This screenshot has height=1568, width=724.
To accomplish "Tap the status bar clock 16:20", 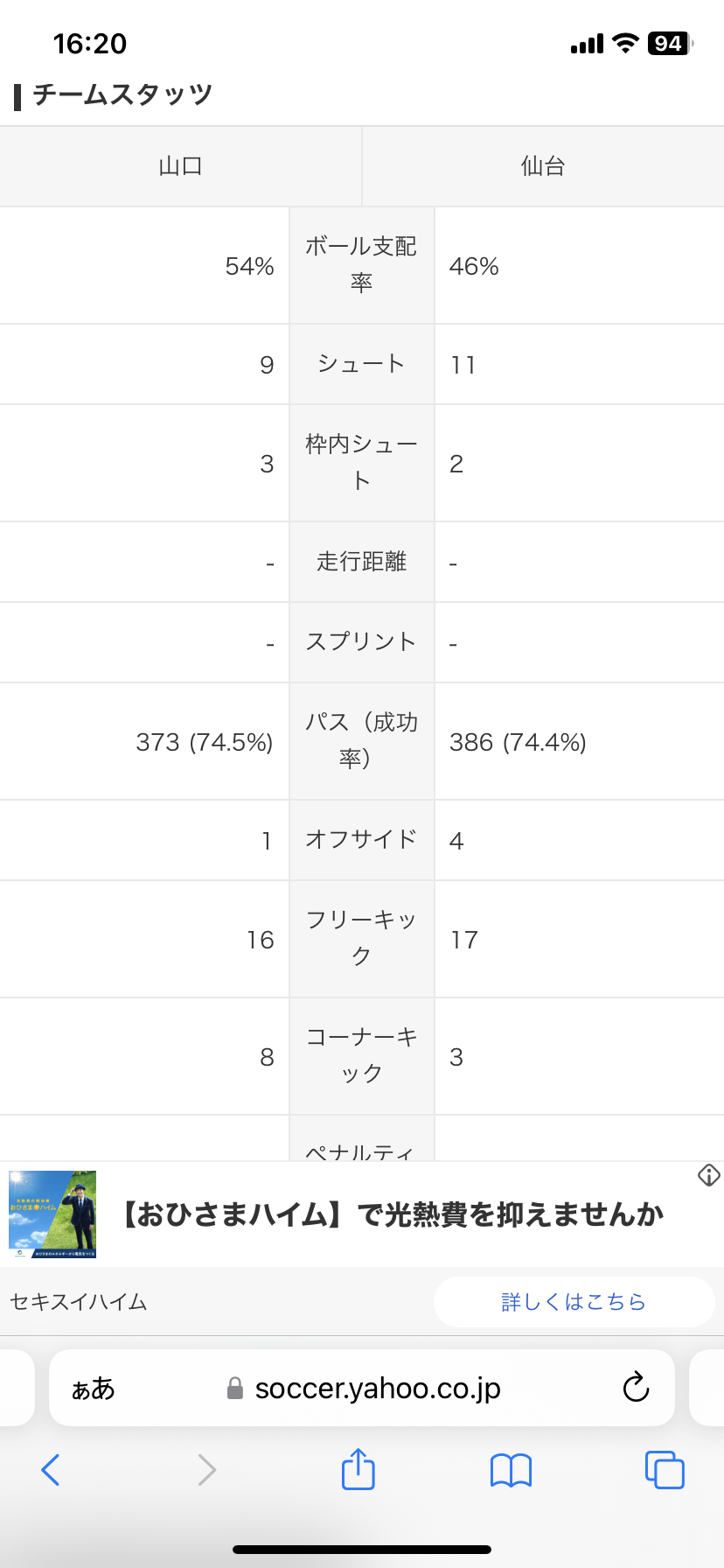I will (90, 44).
